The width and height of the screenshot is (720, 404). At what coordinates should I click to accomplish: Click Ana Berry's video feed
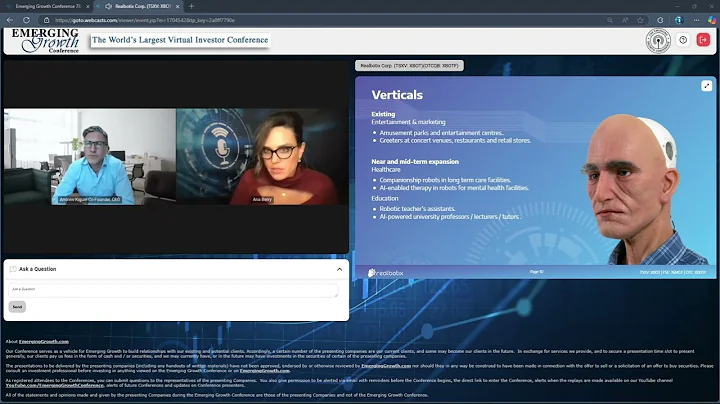262,157
